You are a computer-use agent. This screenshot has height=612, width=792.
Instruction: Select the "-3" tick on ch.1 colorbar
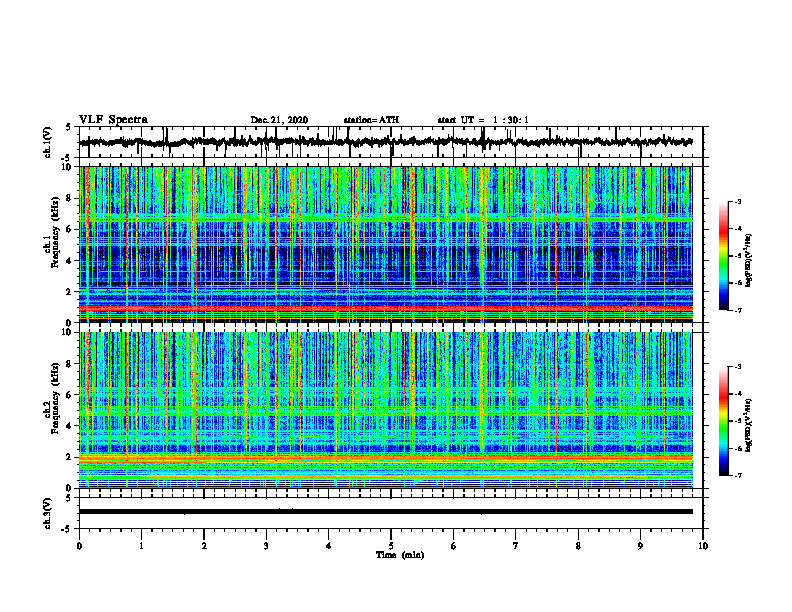737,201
